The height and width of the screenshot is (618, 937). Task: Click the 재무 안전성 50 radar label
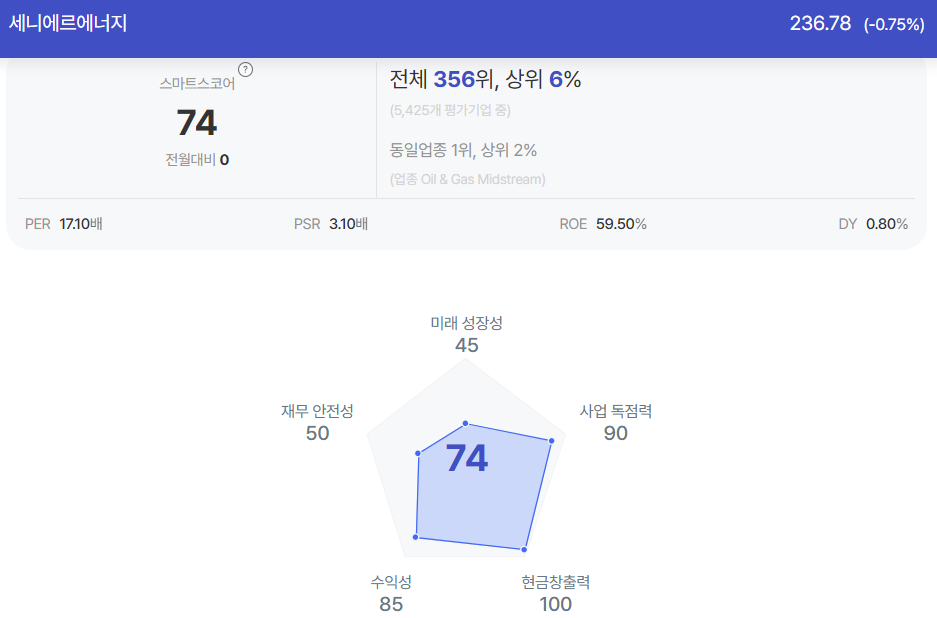coord(317,422)
